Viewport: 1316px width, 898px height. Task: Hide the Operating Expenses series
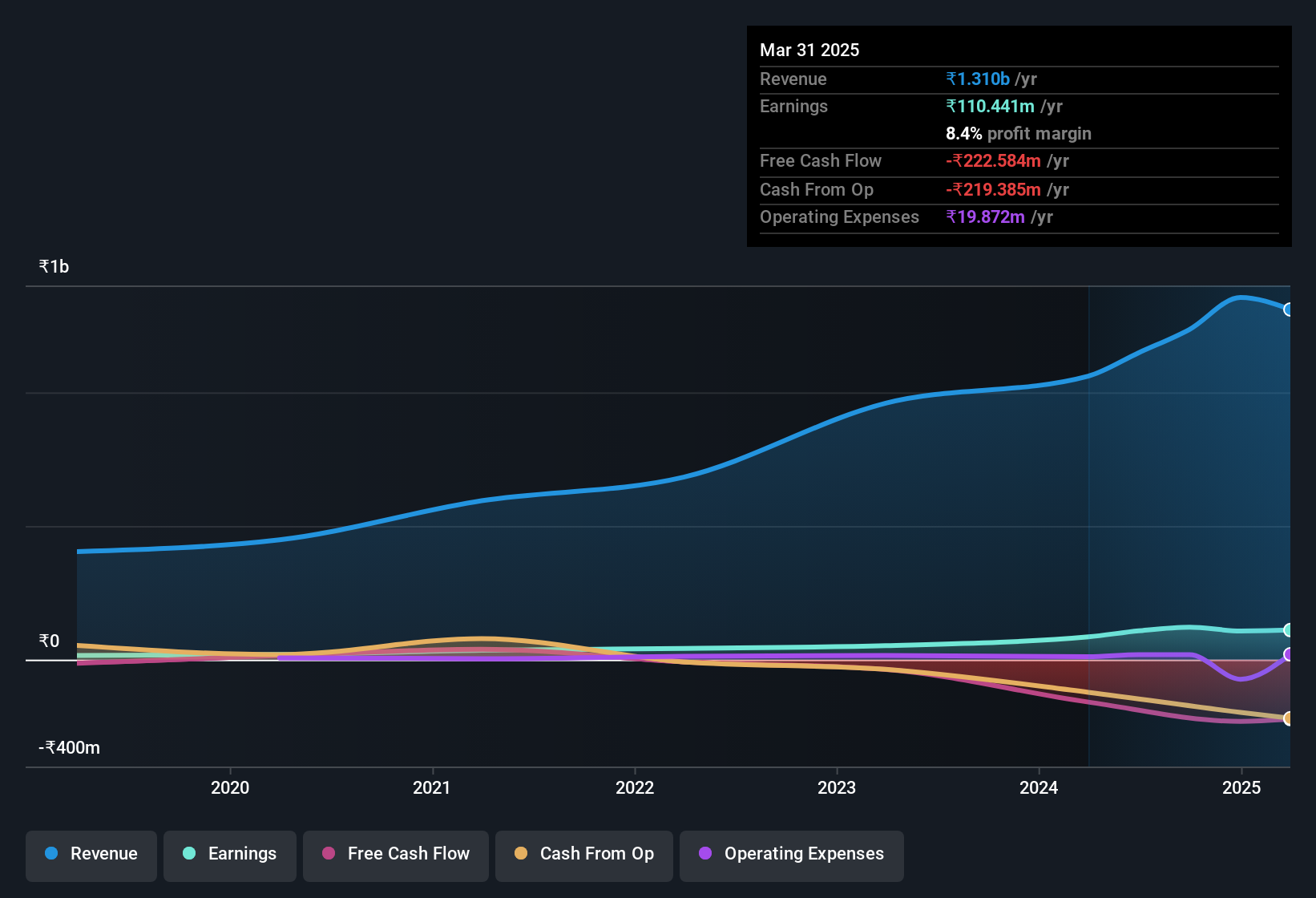(x=792, y=854)
